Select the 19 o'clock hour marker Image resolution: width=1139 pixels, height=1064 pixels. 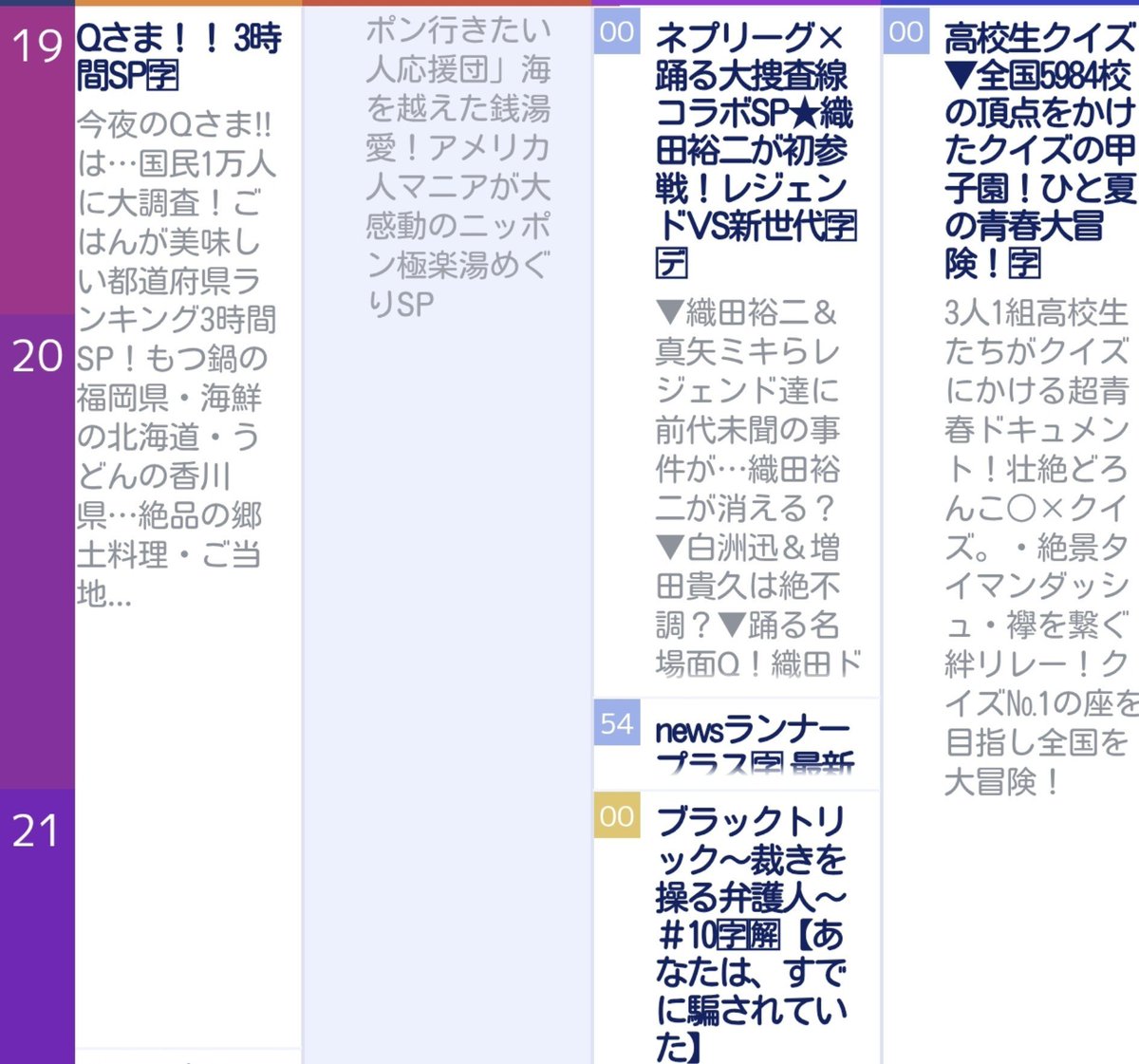coord(37,45)
